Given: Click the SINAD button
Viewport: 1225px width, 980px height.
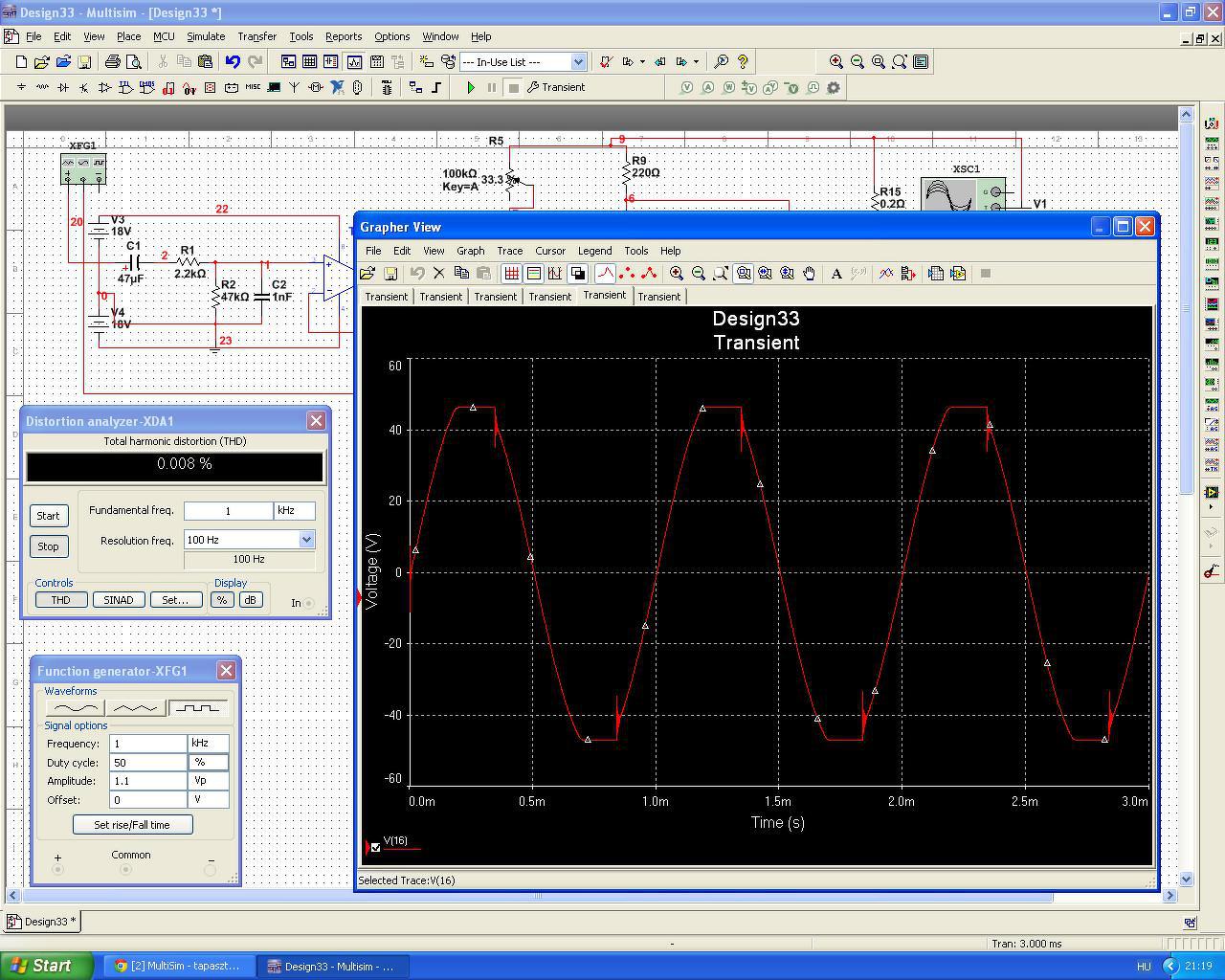Looking at the screenshot, I should [x=119, y=600].
